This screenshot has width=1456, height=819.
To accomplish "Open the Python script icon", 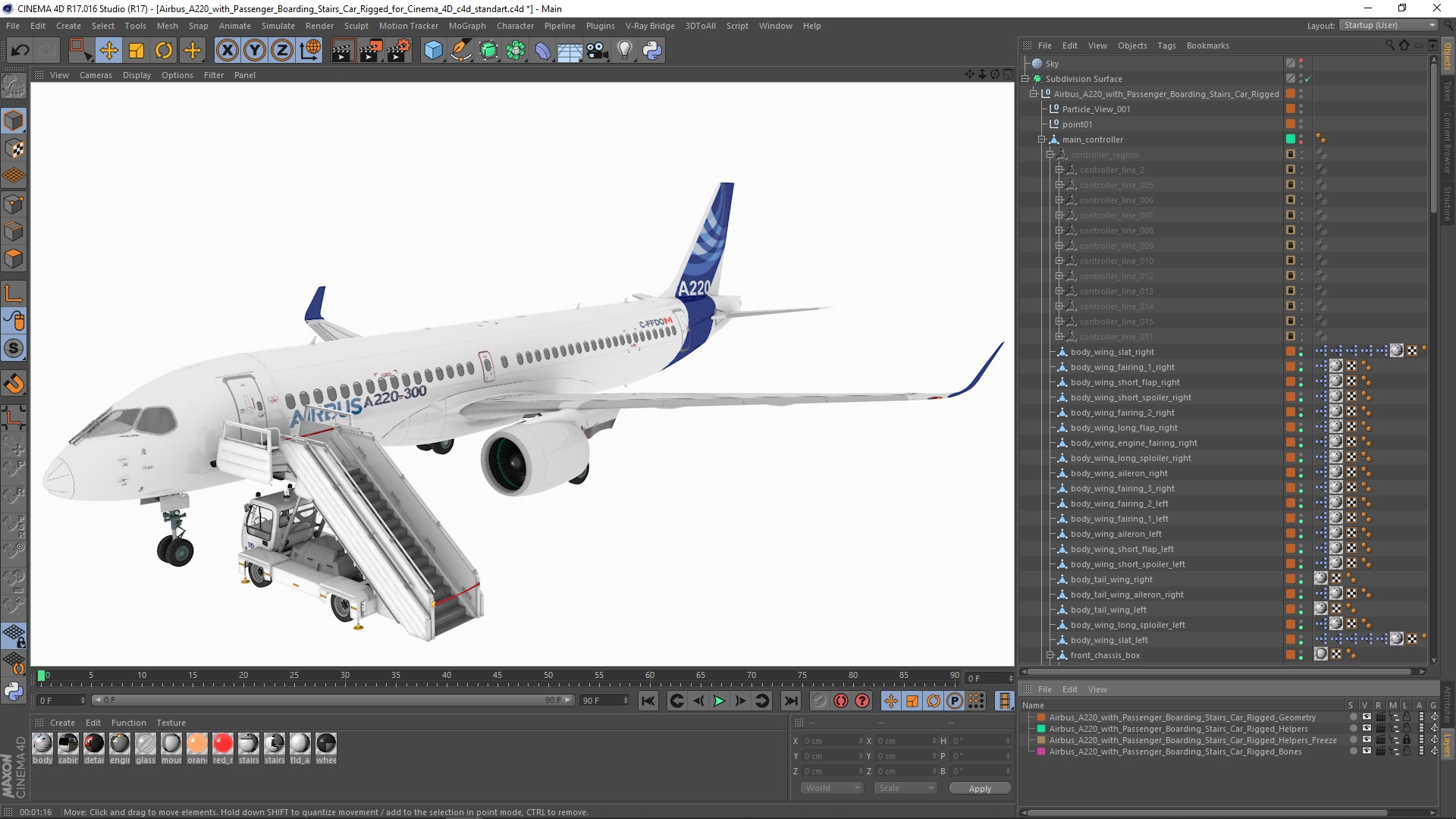I will (x=652, y=51).
